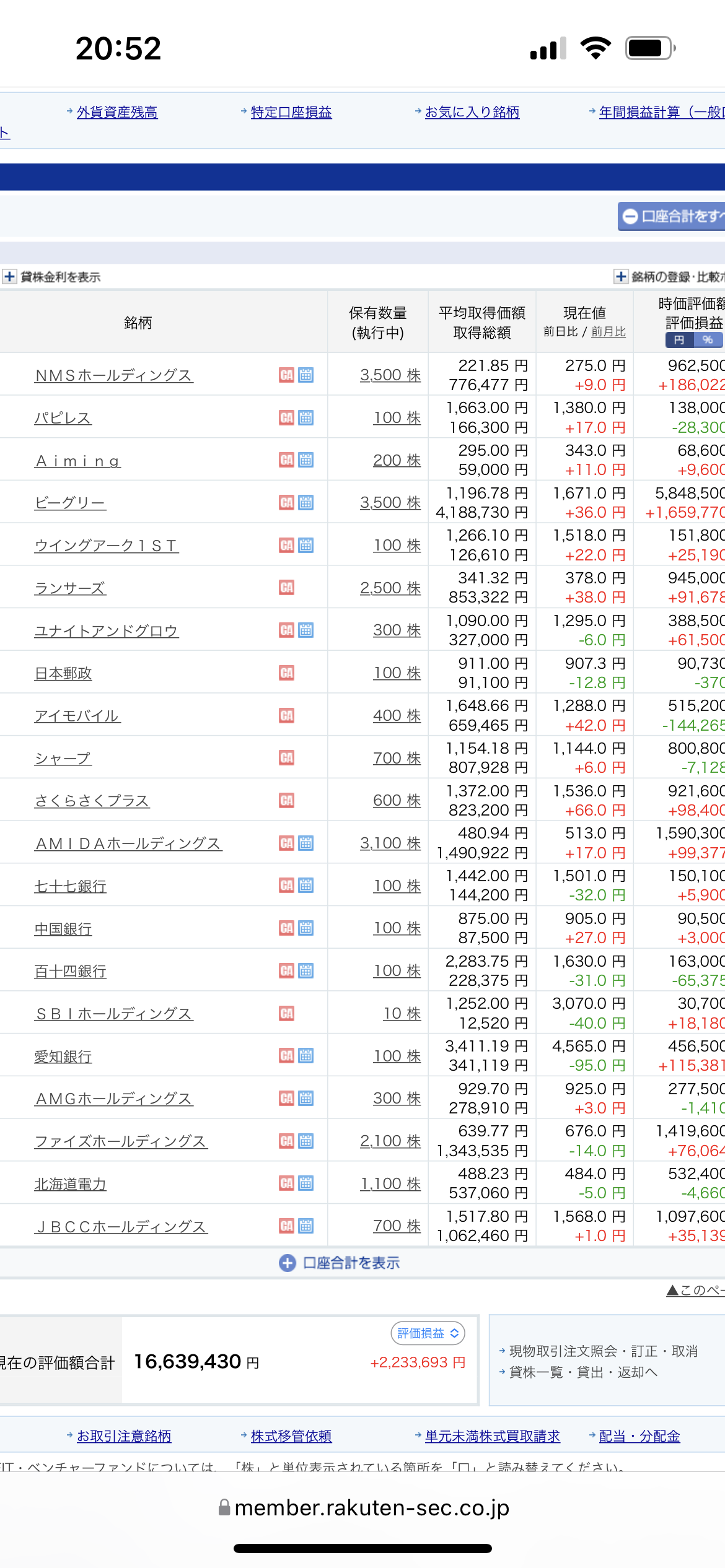Expand 銘柄の登録・比較 option
Screen dimensions: 725x1568
(669, 277)
